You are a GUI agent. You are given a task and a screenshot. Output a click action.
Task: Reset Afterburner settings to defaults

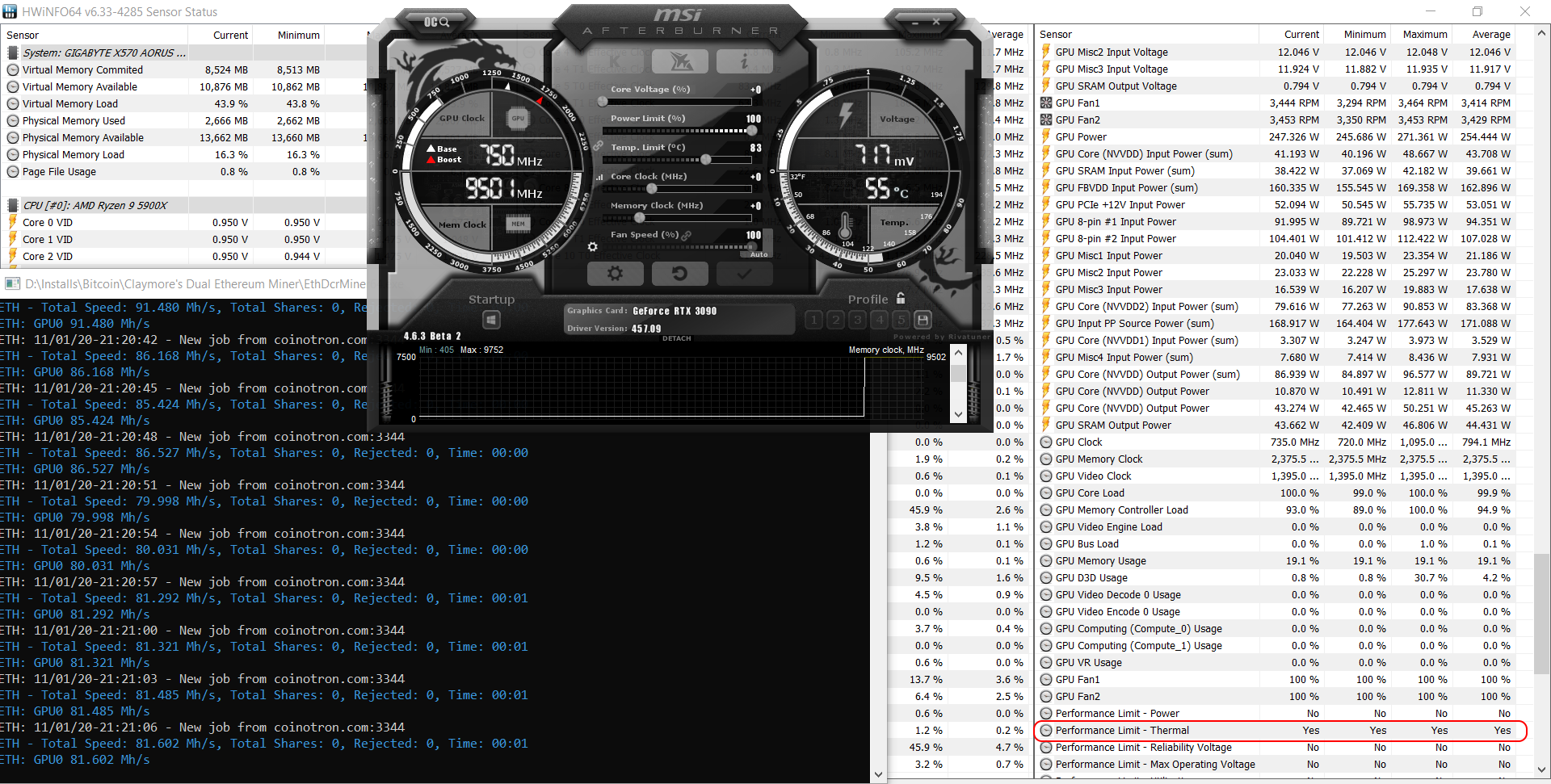679,274
